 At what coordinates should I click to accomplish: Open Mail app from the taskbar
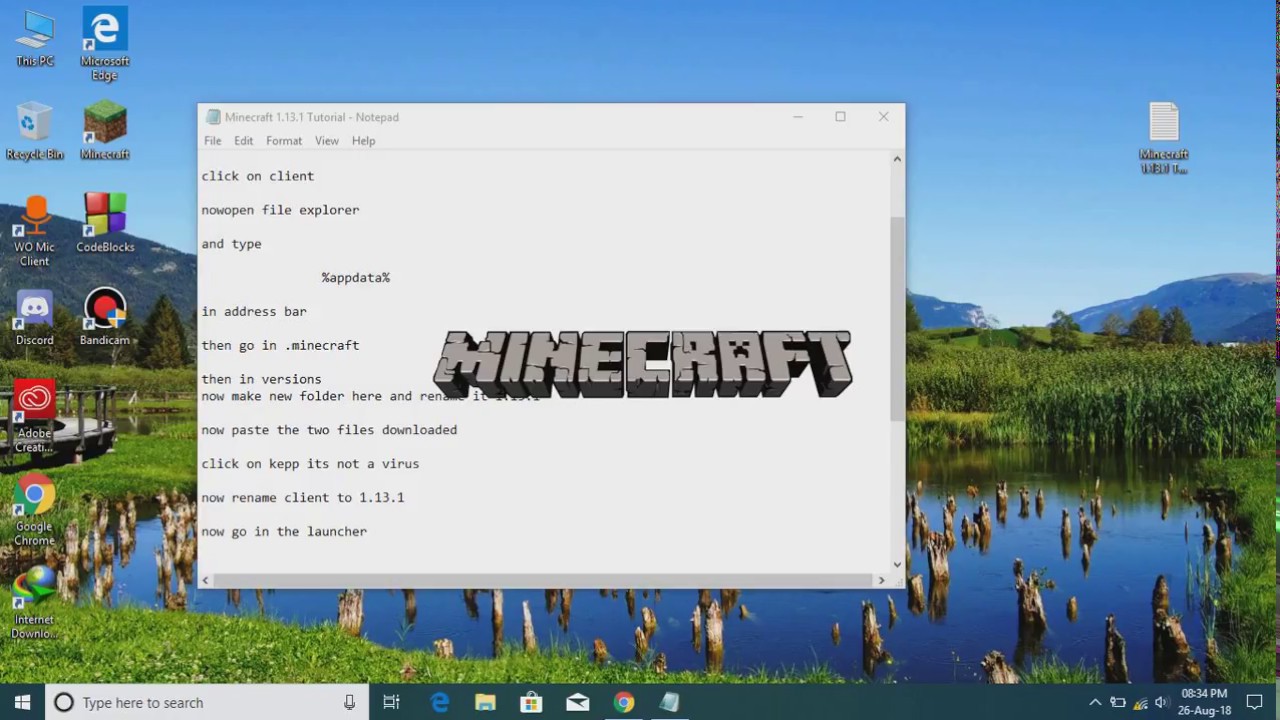[x=577, y=702]
